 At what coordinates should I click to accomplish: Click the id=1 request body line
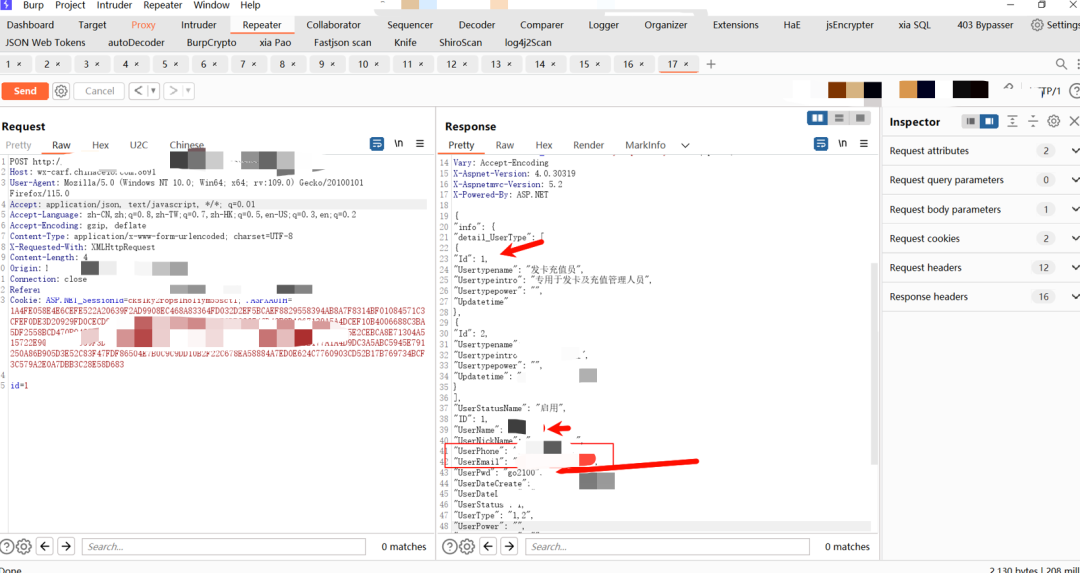click(x=19, y=386)
